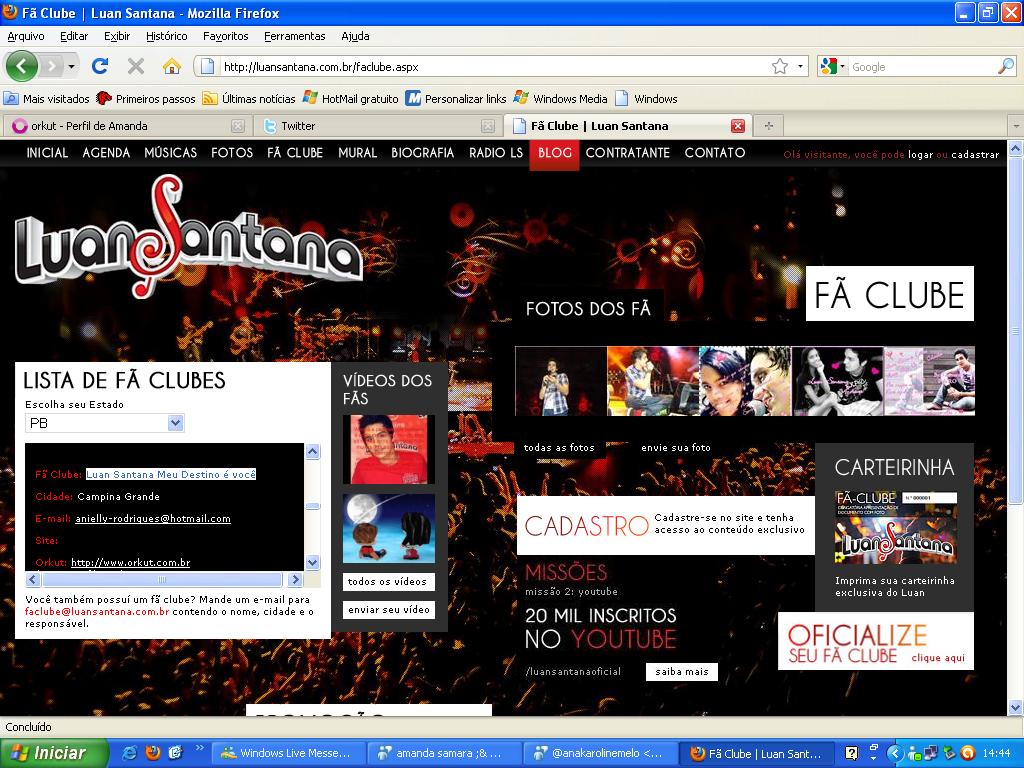Click the CADASTRO banner
Image resolution: width=1024 pixels, height=768 pixels.
point(665,525)
